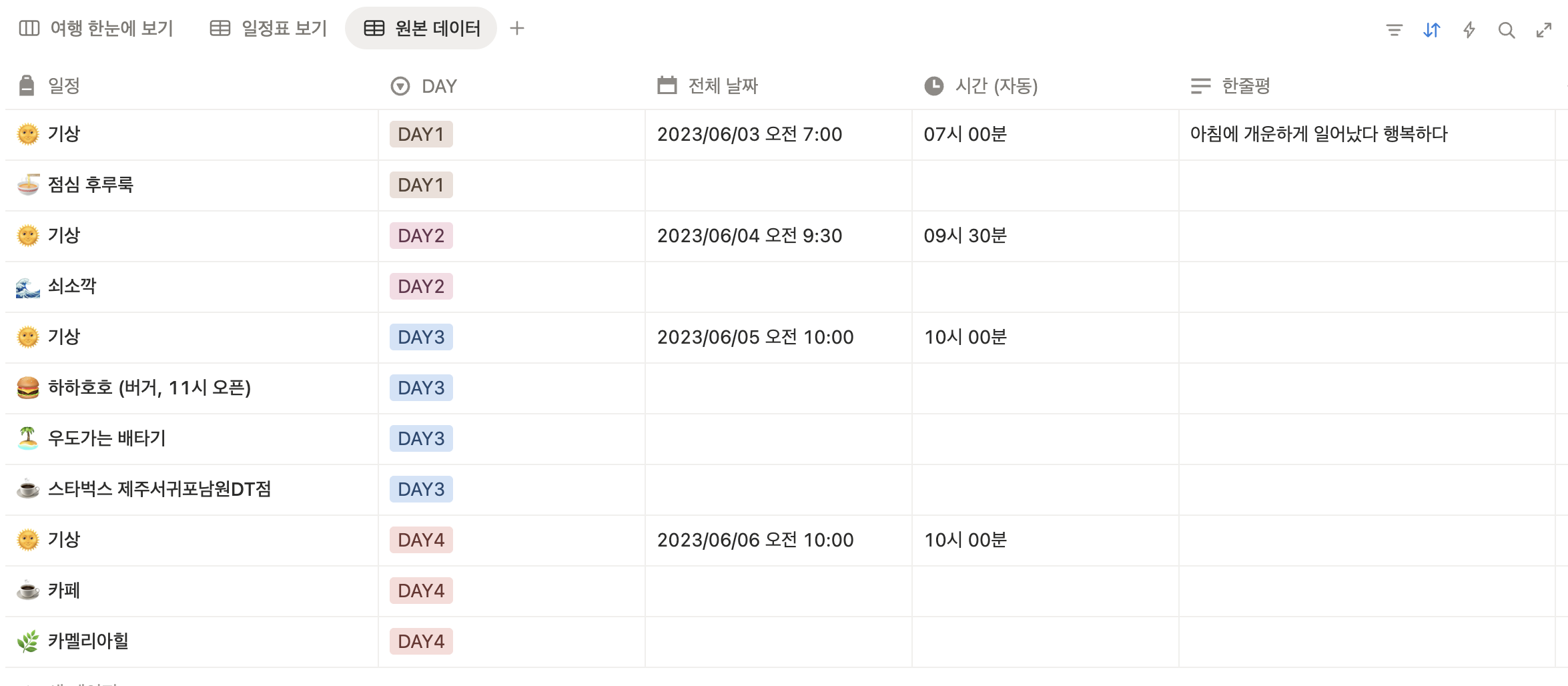
Task: Open the sort options icon
Action: click(1431, 29)
